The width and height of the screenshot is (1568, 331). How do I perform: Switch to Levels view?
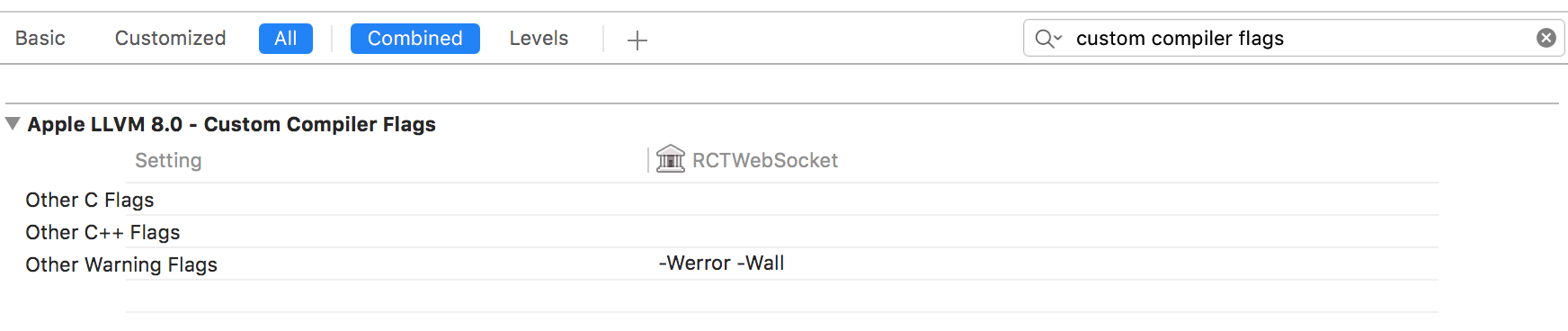click(539, 38)
